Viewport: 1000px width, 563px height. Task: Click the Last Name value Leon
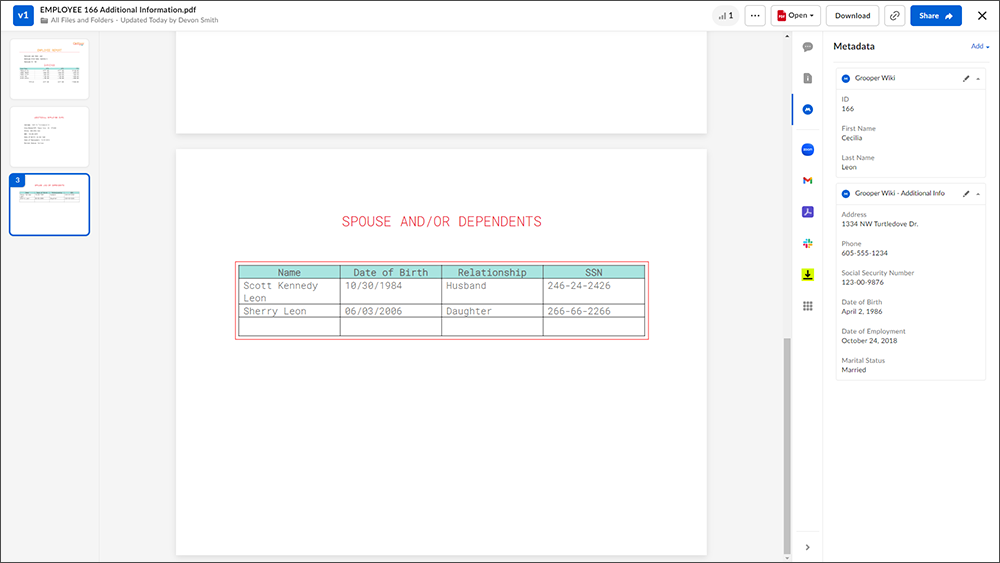click(x=849, y=168)
